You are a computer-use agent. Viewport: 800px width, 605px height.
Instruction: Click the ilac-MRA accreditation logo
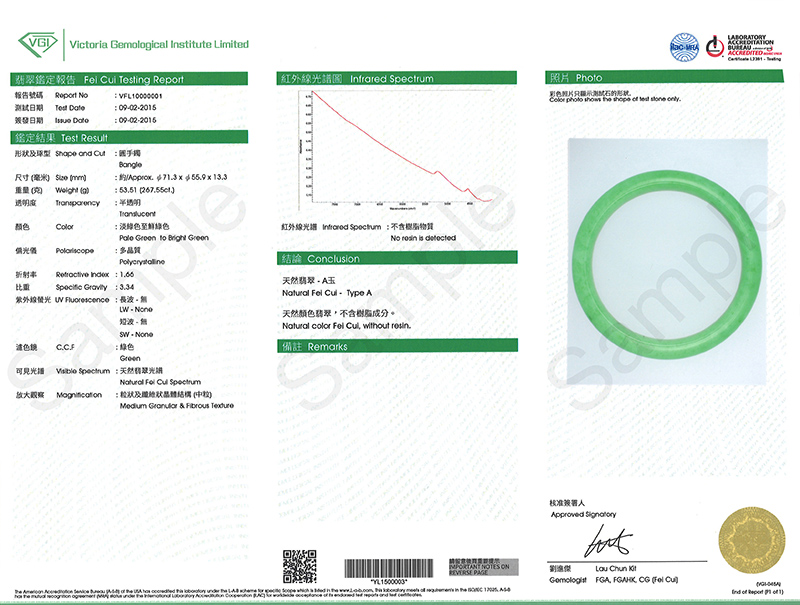pyautogui.click(x=683, y=44)
